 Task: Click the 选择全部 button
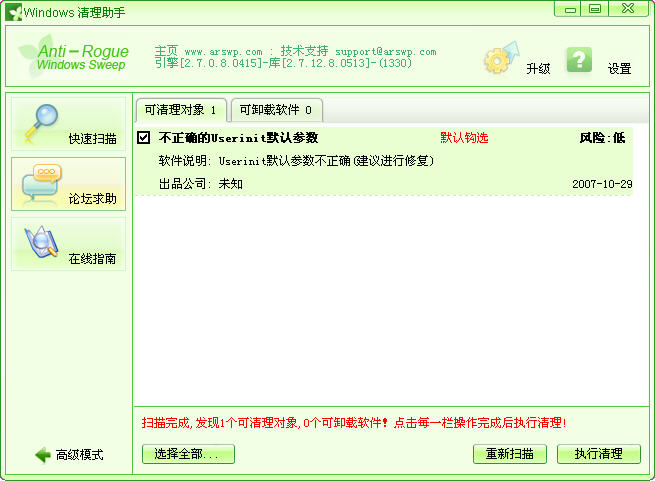tap(188, 454)
